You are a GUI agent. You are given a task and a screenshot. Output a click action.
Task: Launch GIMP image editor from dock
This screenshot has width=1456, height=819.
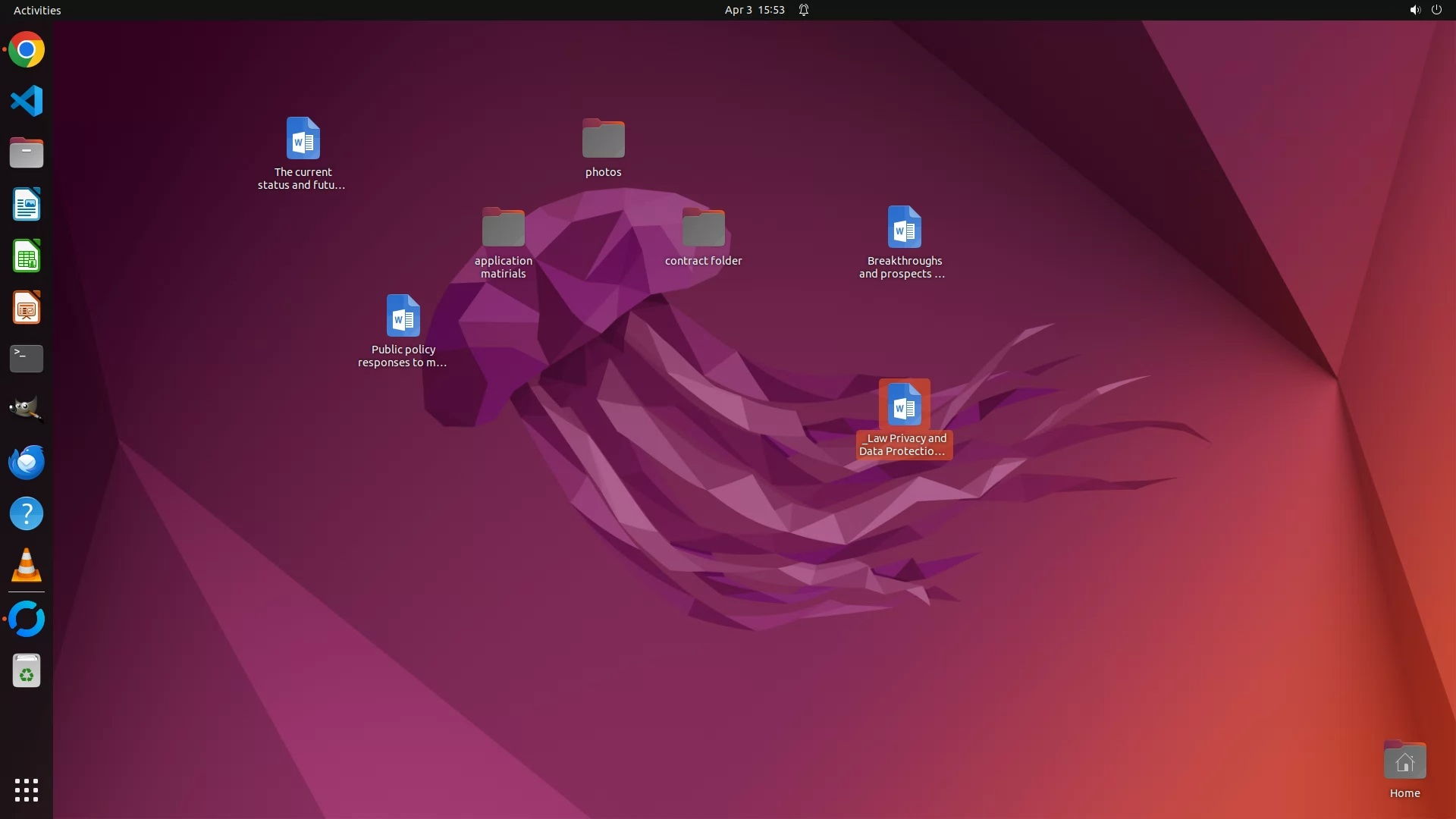[27, 409]
